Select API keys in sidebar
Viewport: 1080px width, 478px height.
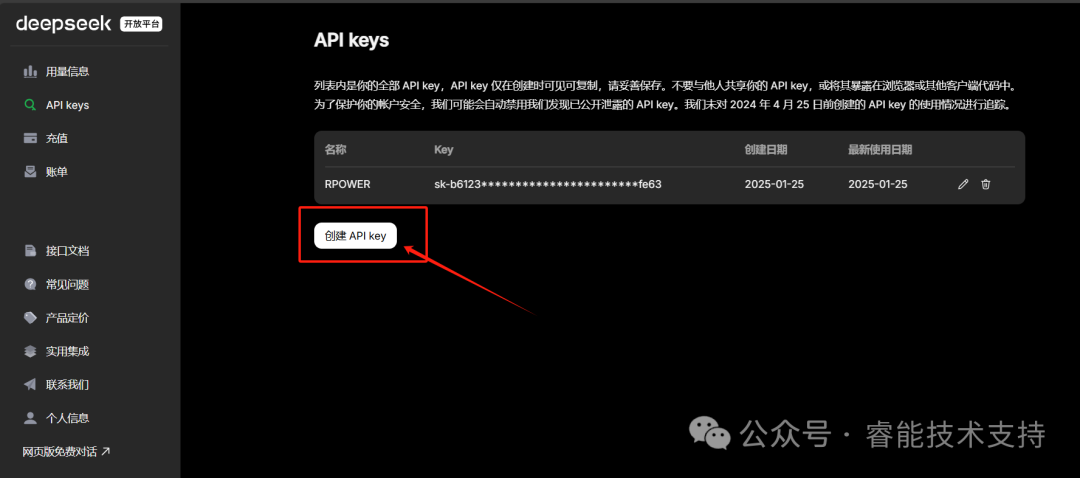pos(68,105)
